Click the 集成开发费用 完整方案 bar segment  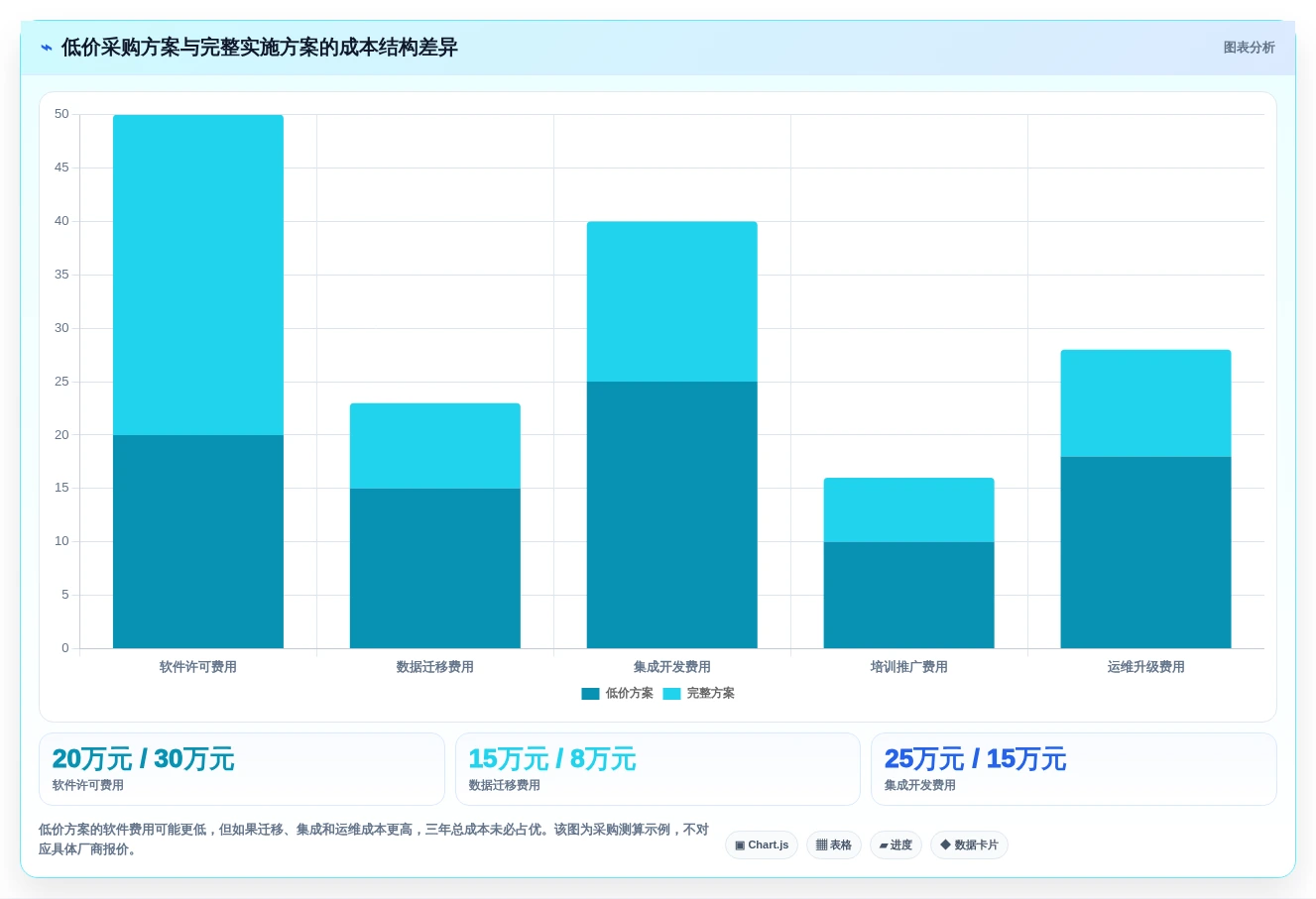[x=672, y=301]
